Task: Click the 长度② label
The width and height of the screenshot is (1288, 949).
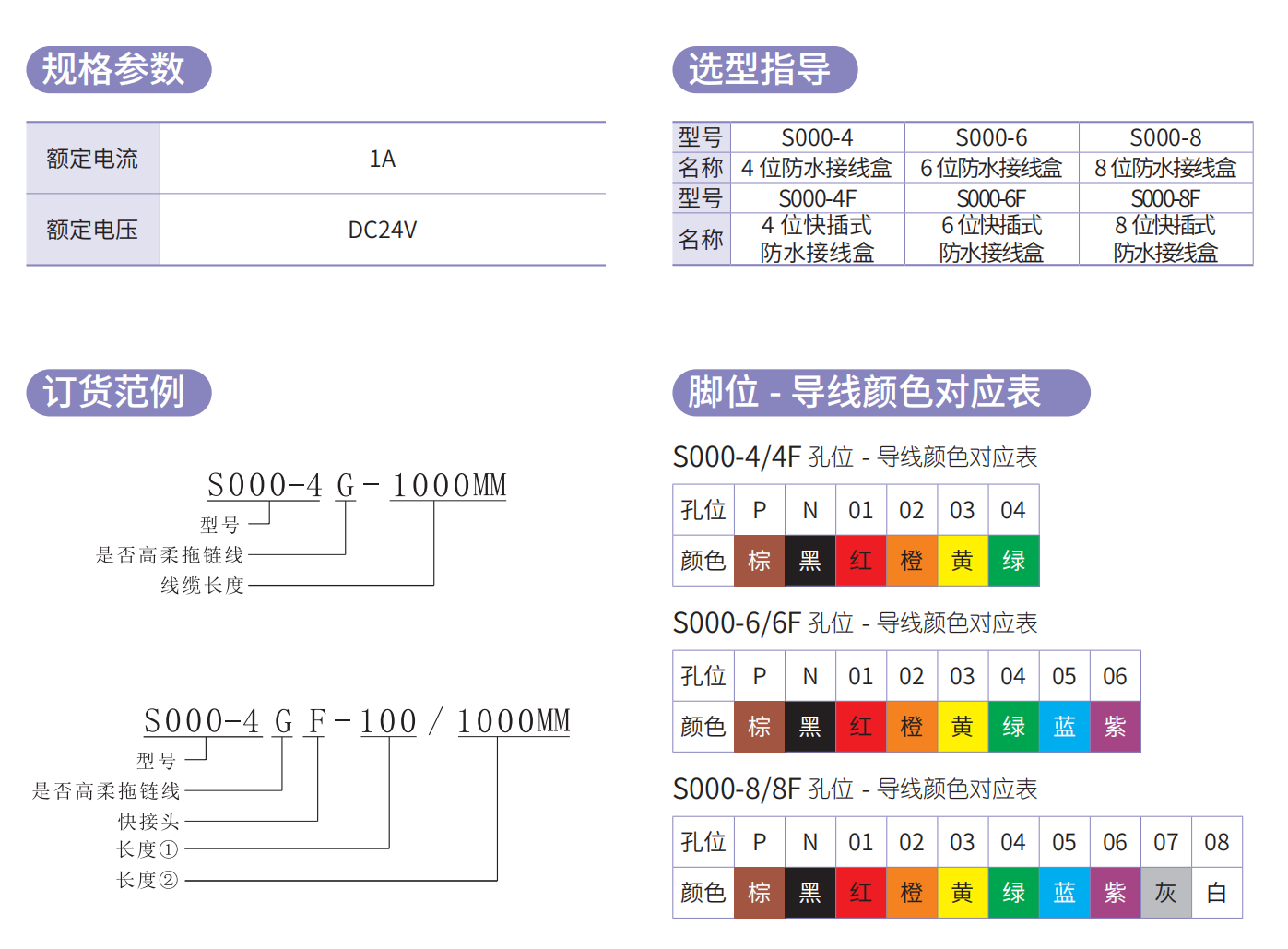Action: click(148, 881)
